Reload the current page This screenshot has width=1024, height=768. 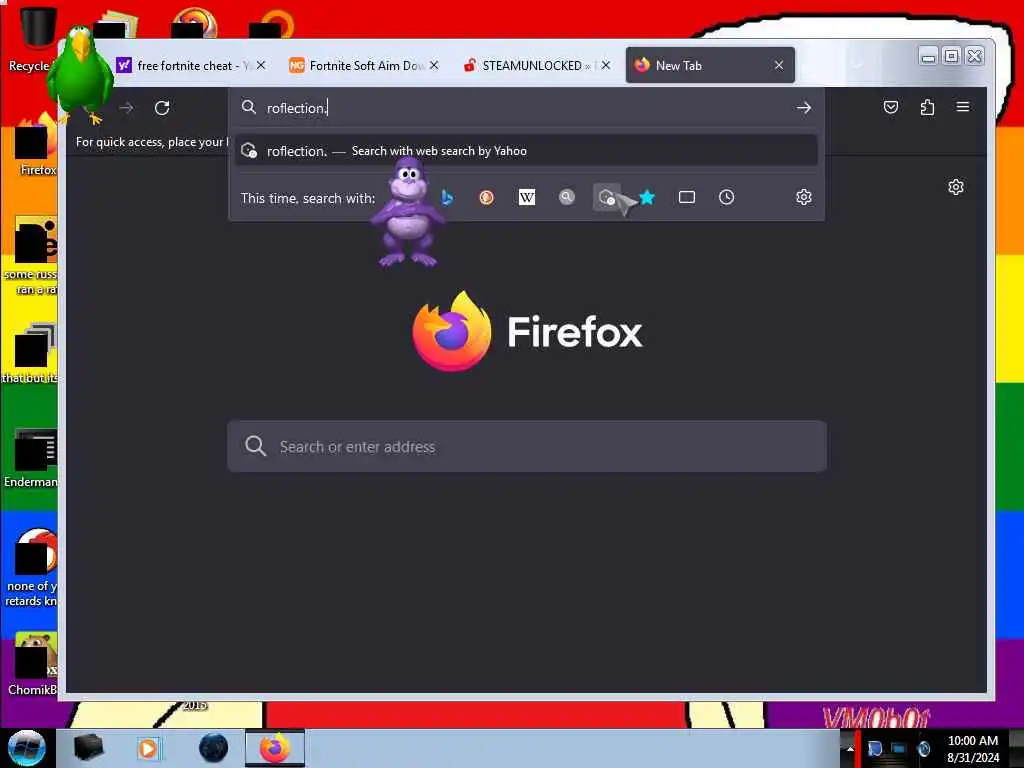point(162,108)
